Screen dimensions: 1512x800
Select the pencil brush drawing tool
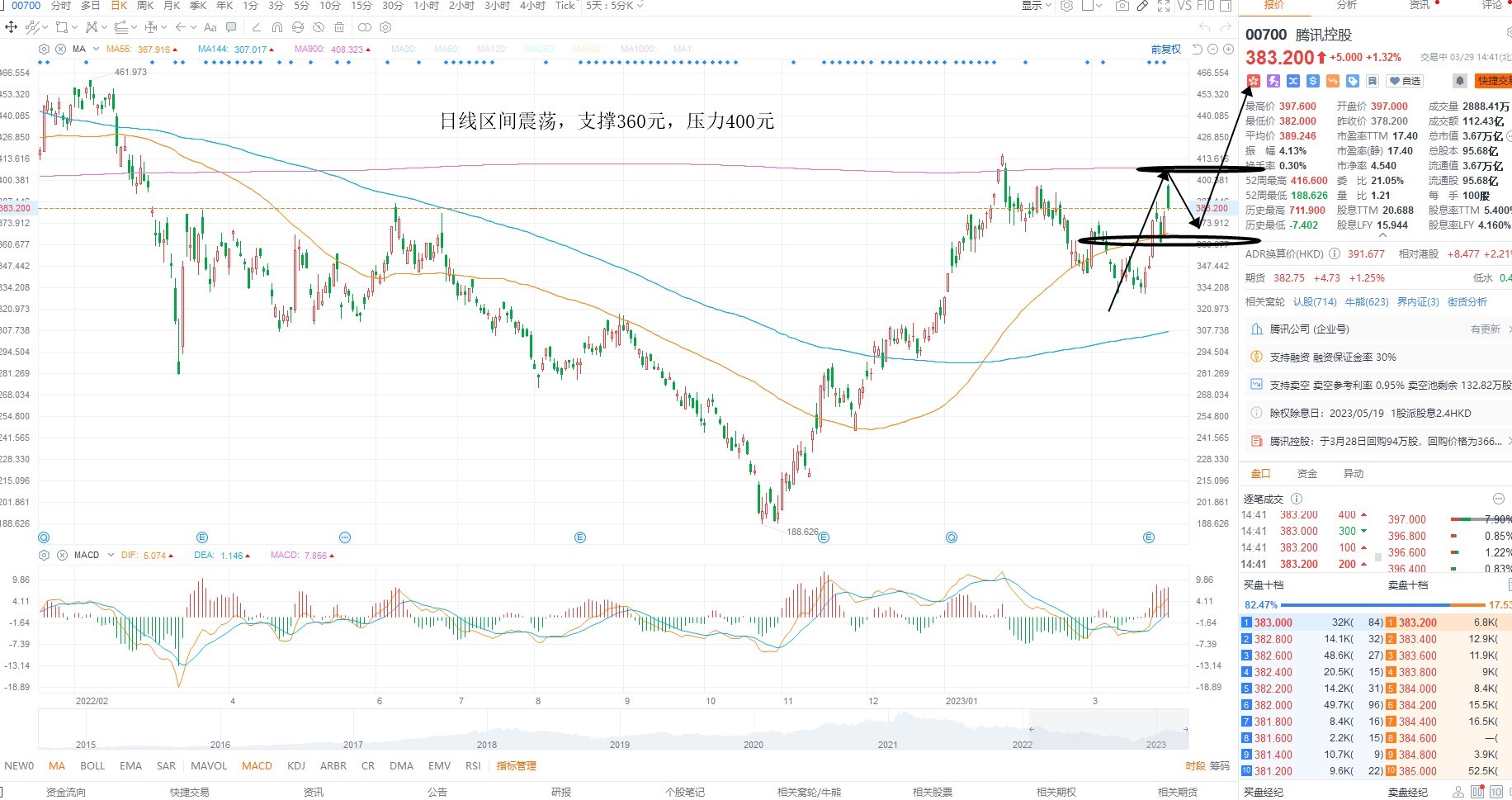tap(257, 27)
